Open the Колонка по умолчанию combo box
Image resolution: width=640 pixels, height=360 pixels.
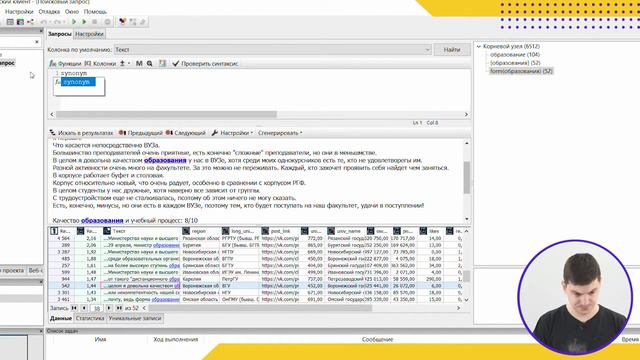pyautogui.click(x=273, y=50)
